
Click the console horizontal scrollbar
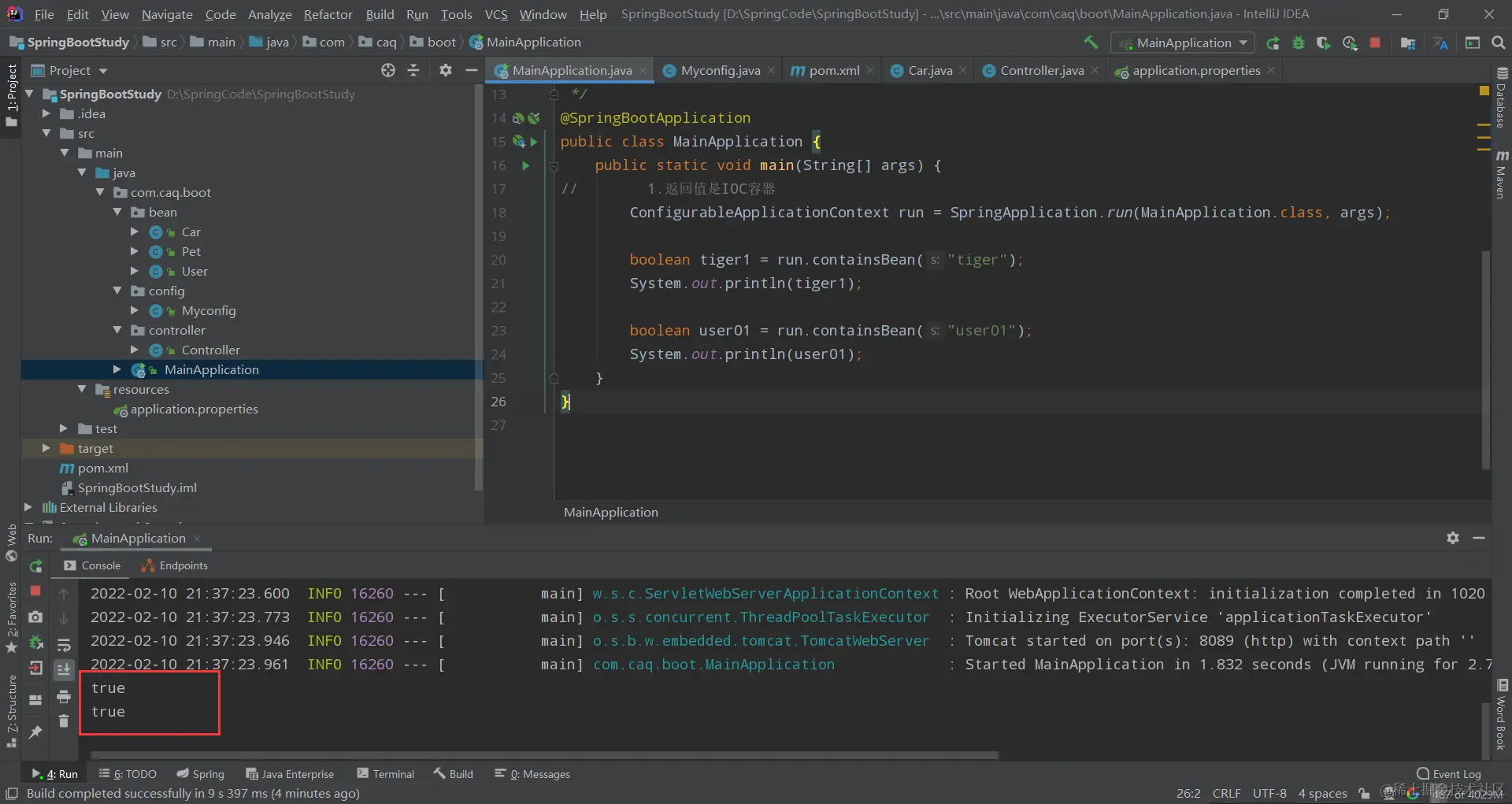(x=543, y=755)
